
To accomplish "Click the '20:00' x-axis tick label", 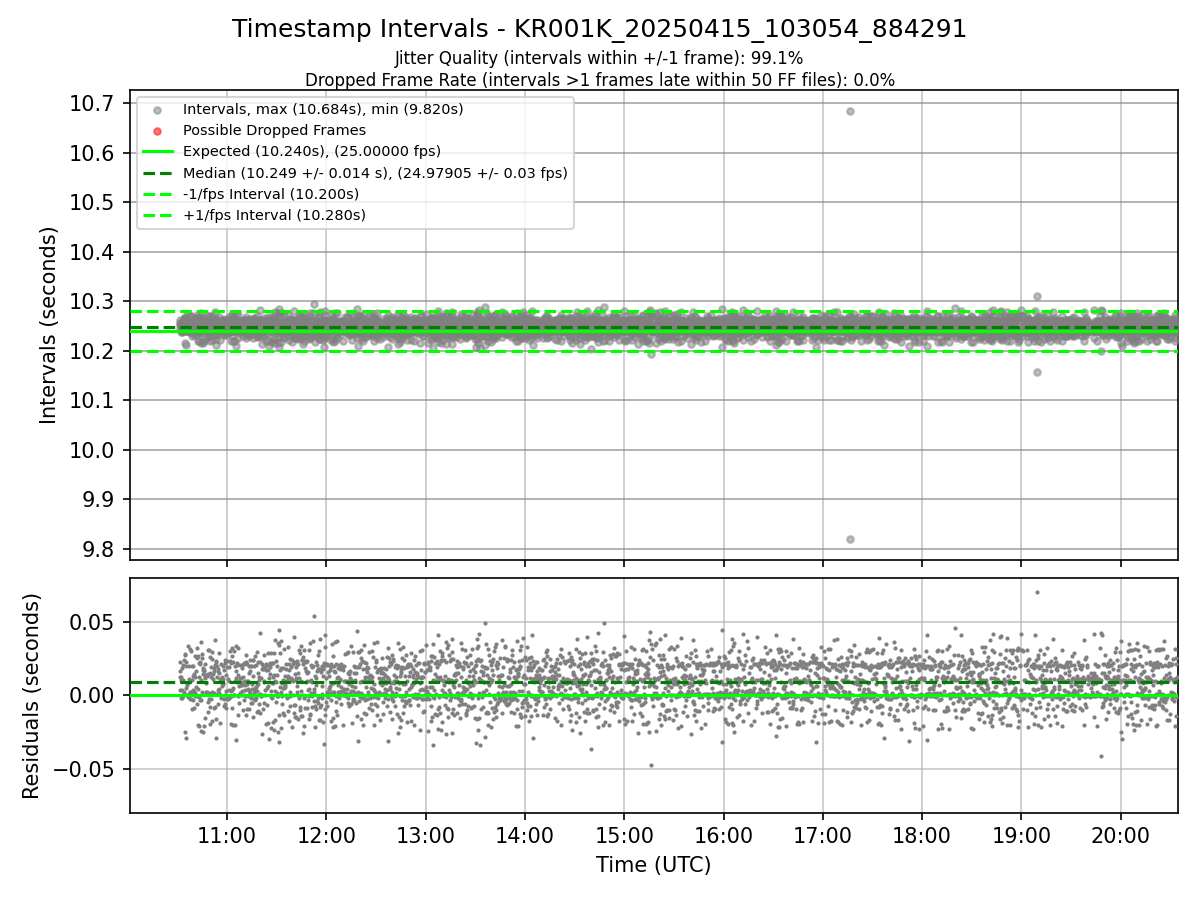I will tap(1120, 835).
